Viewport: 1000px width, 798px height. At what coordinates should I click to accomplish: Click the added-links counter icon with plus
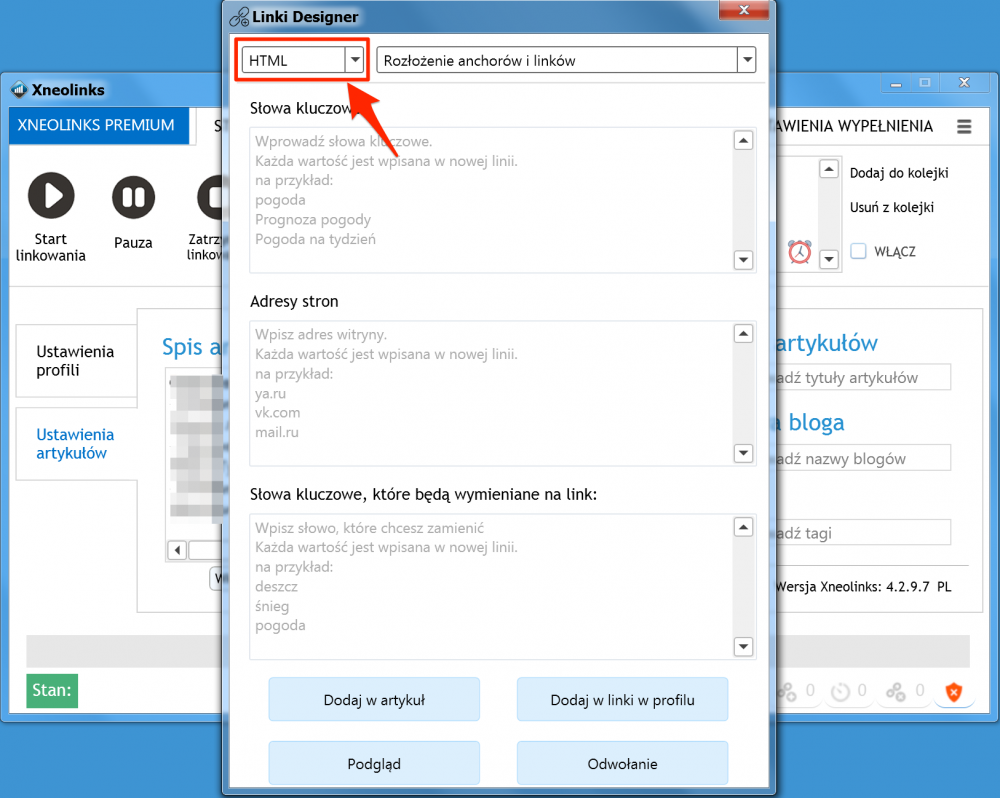point(787,691)
